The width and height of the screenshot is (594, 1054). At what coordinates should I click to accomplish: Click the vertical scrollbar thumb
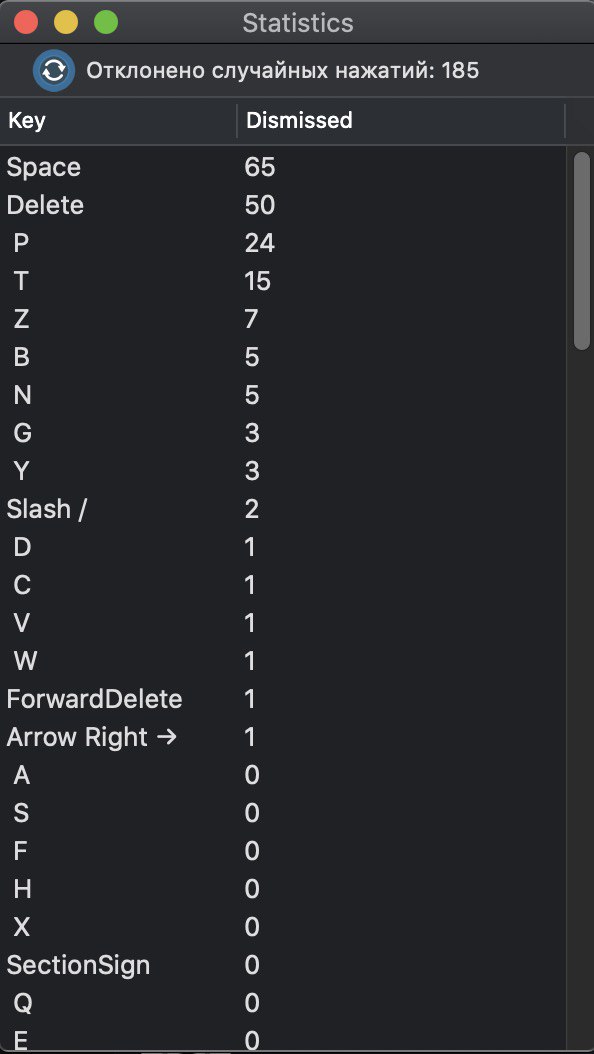click(x=582, y=251)
